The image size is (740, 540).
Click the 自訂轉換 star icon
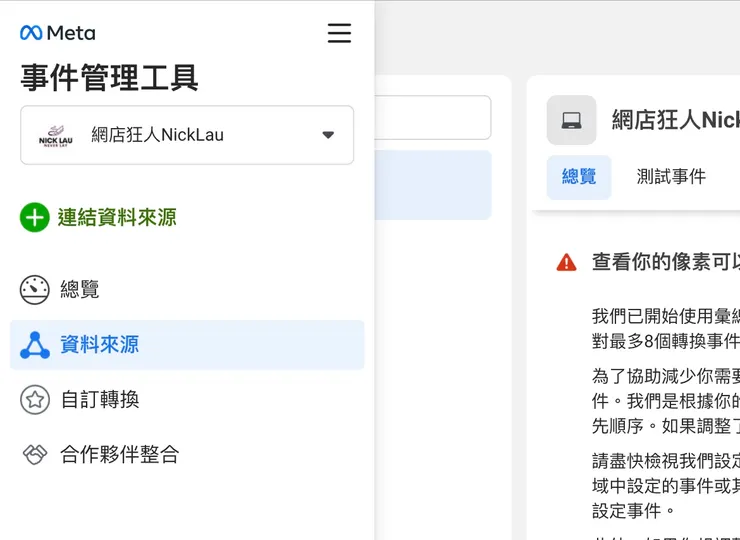click(34, 400)
